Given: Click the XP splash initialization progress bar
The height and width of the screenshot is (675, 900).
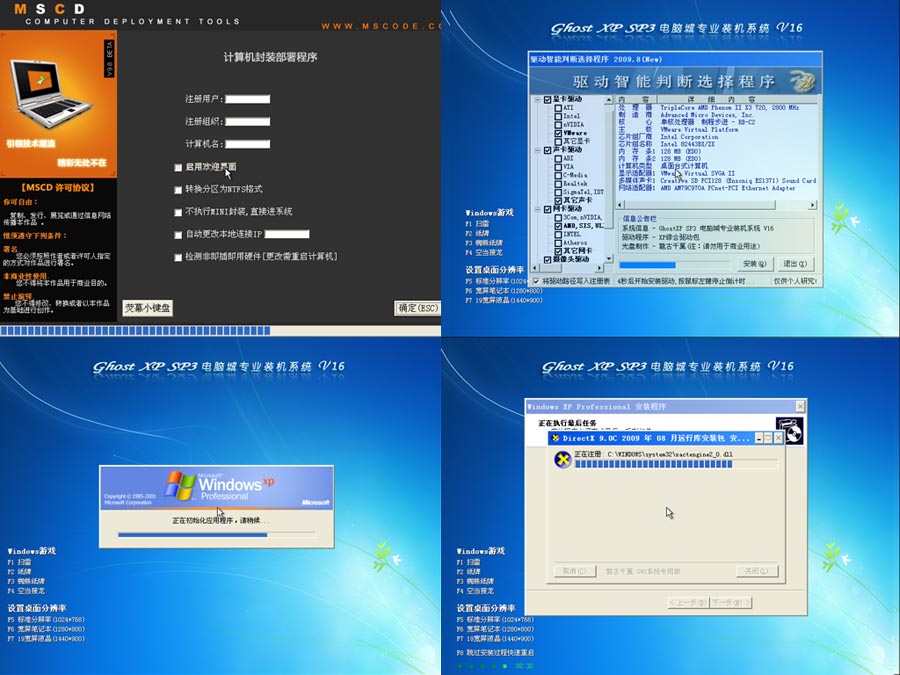Looking at the screenshot, I should [x=216, y=534].
